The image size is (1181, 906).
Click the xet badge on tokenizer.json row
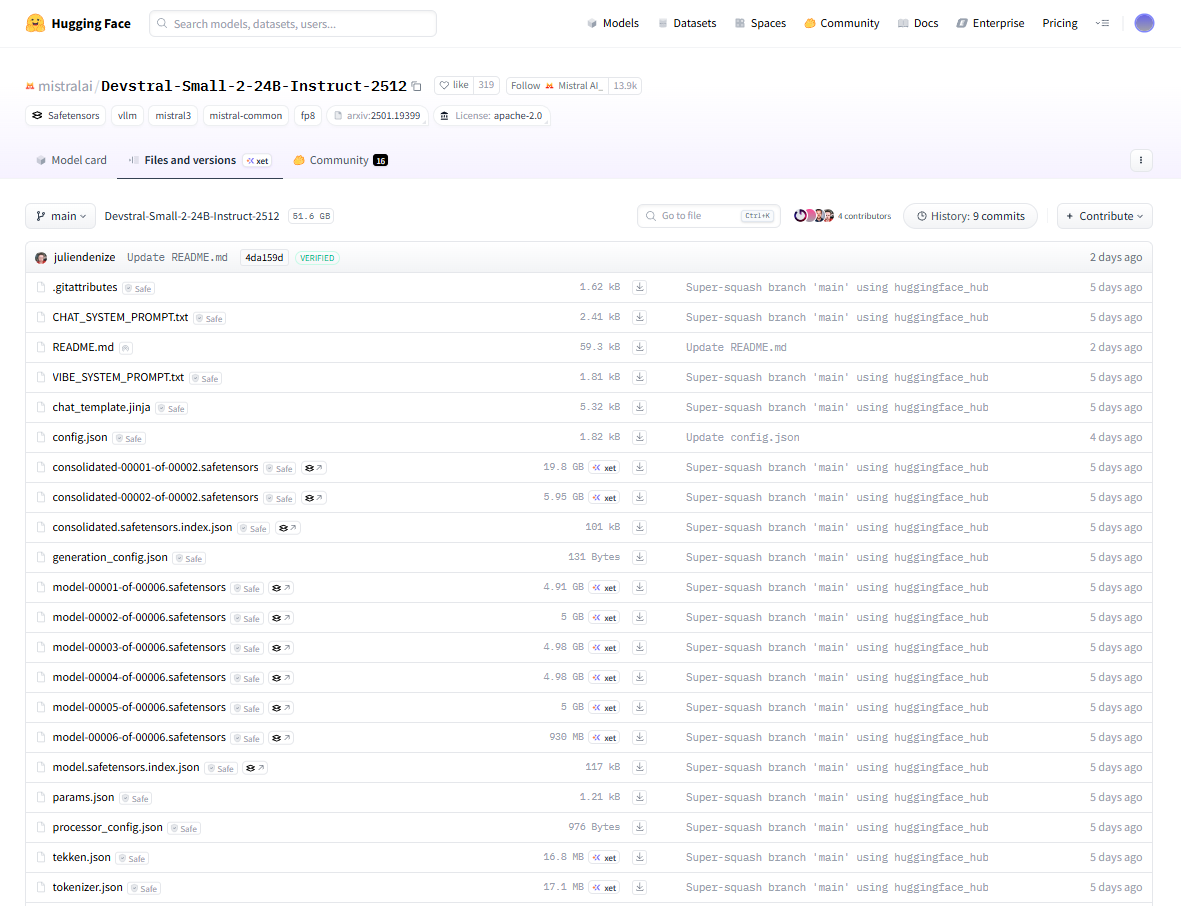605,888
